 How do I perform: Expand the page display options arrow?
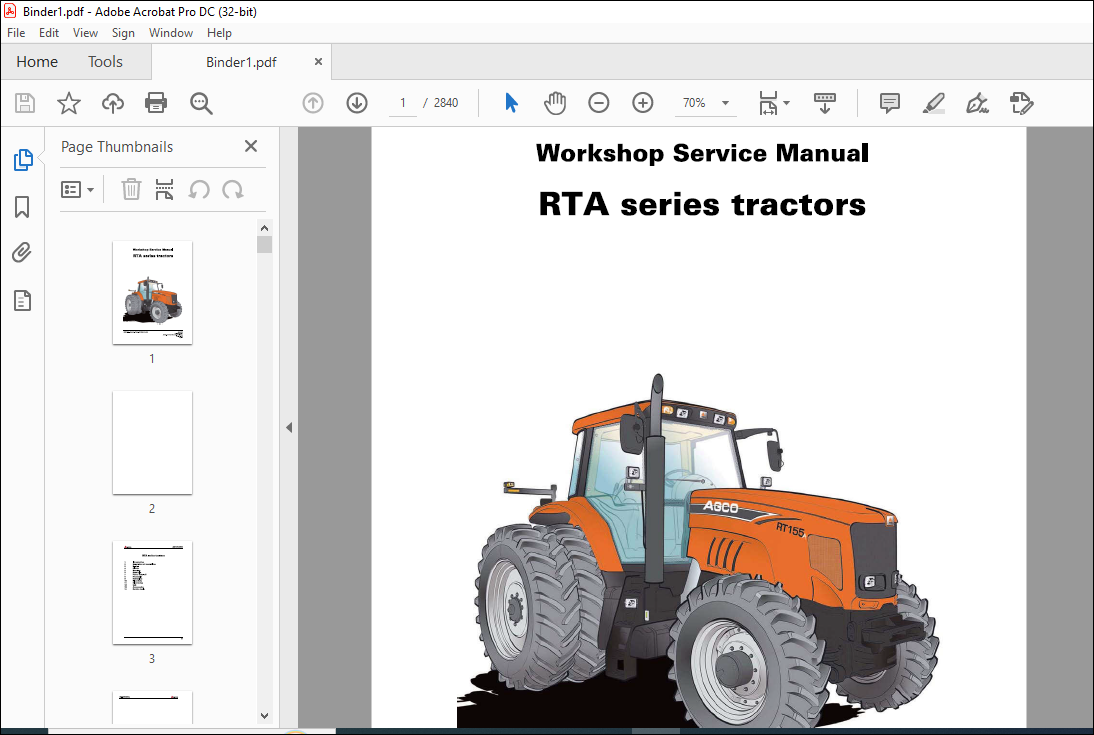[x=787, y=103]
